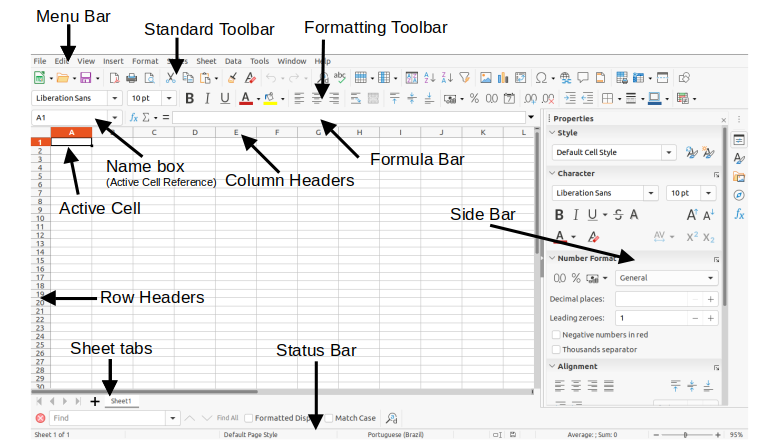Screen dimensions: 759x446
Task: Increase Leading zeroes with plus button
Action: click(x=711, y=319)
